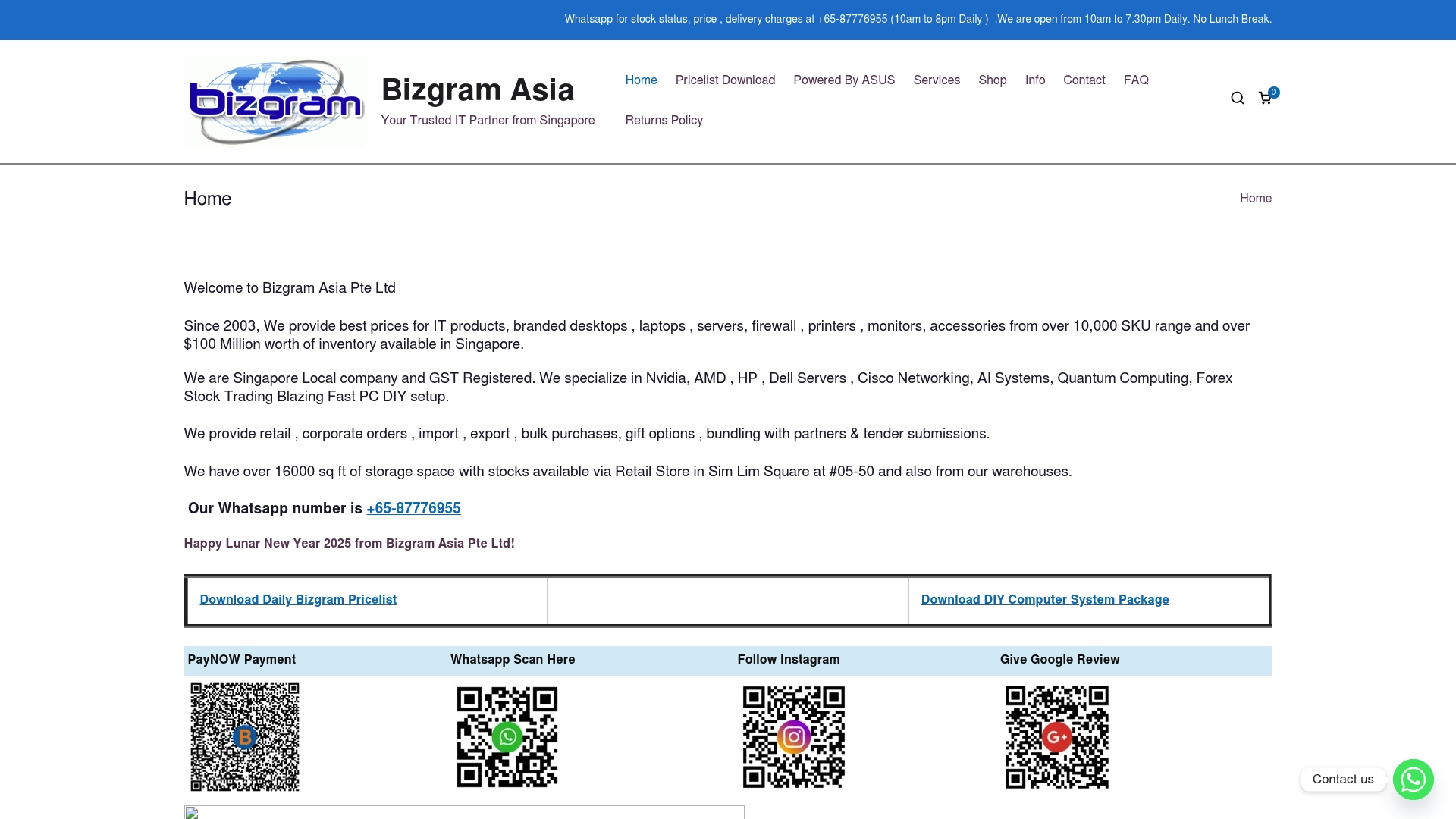The height and width of the screenshot is (819, 1456).
Task: Click the broken image placeholder at bottom
Action: [x=464, y=812]
